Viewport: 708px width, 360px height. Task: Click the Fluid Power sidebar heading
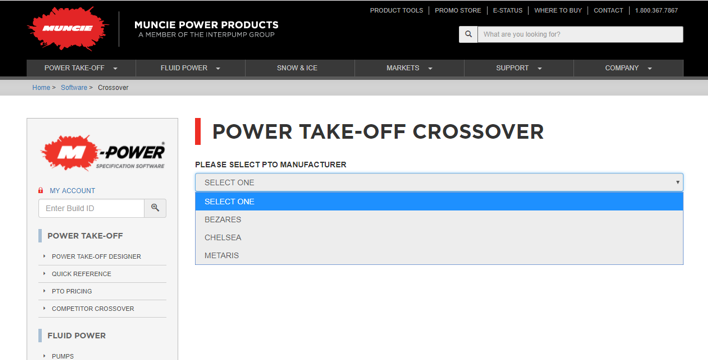point(76,336)
